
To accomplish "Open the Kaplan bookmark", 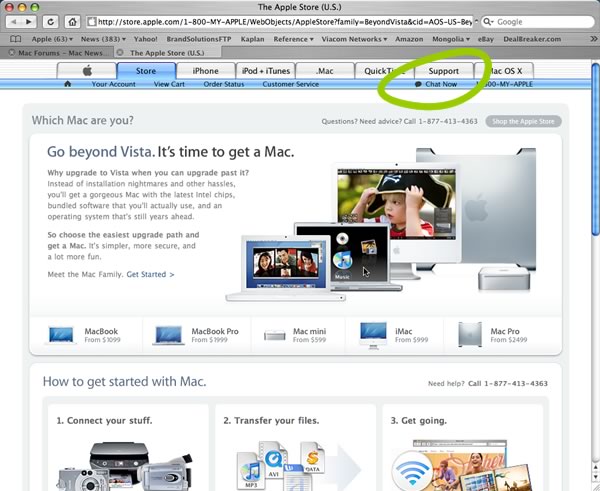I will 252,39.
